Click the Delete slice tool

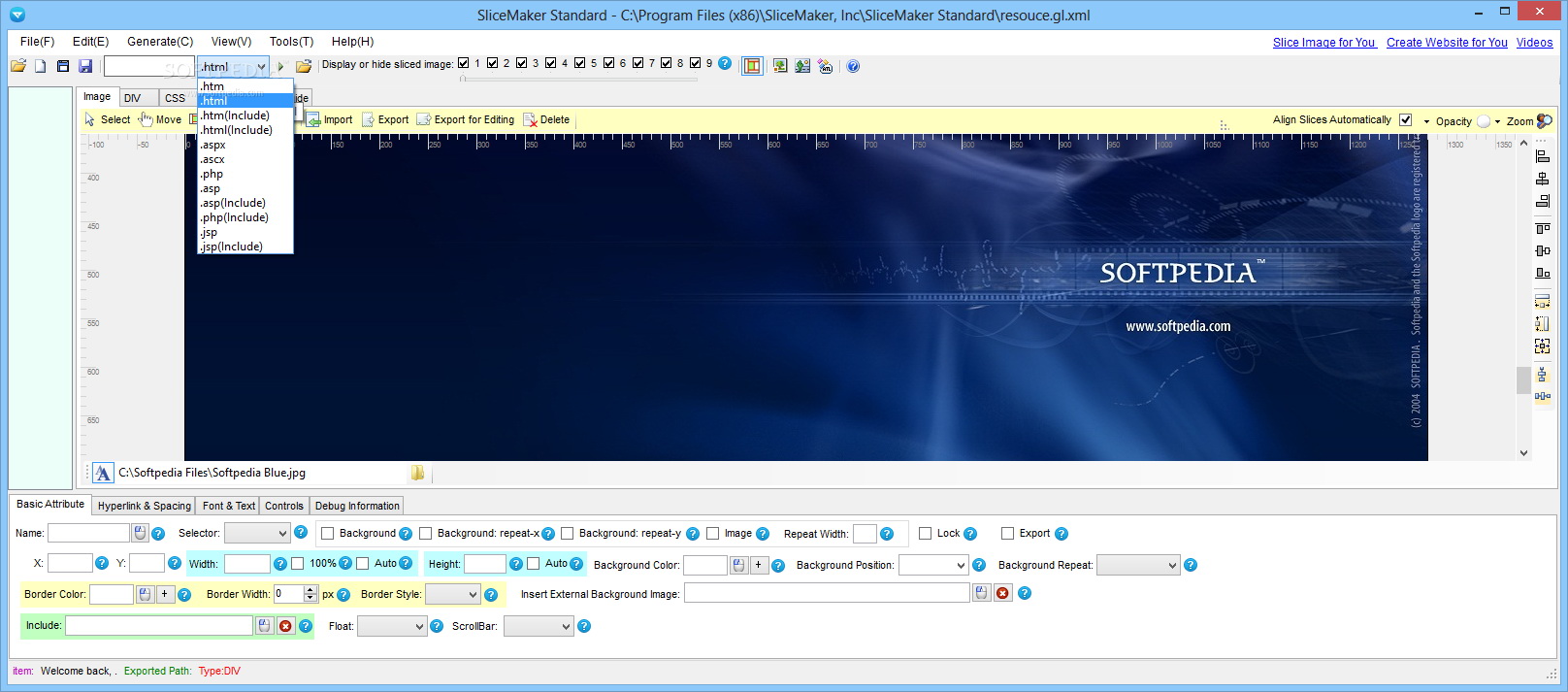546,119
